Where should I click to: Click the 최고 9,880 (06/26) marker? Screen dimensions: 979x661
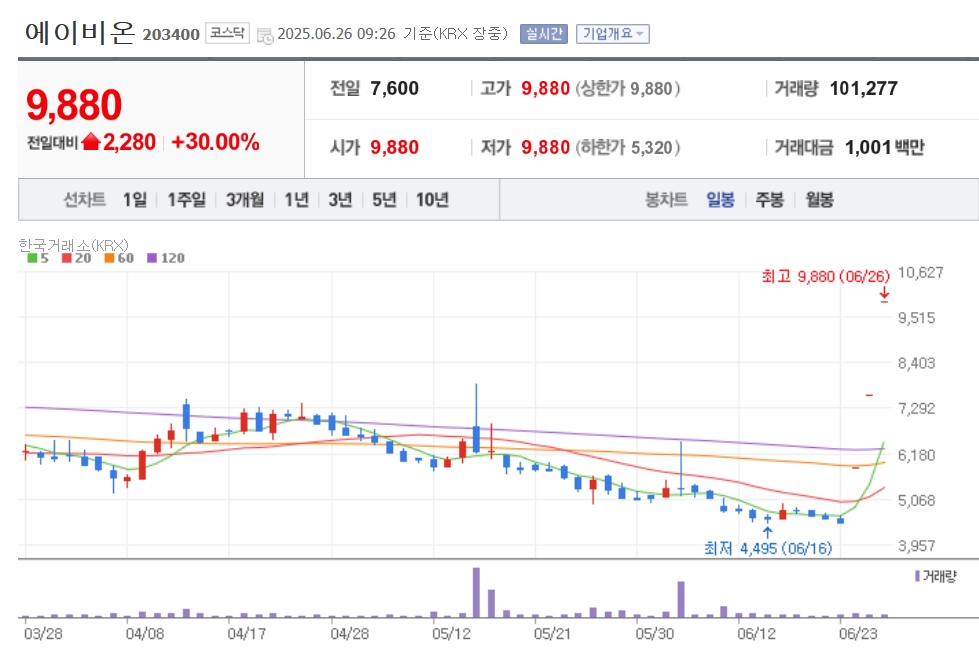point(825,276)
